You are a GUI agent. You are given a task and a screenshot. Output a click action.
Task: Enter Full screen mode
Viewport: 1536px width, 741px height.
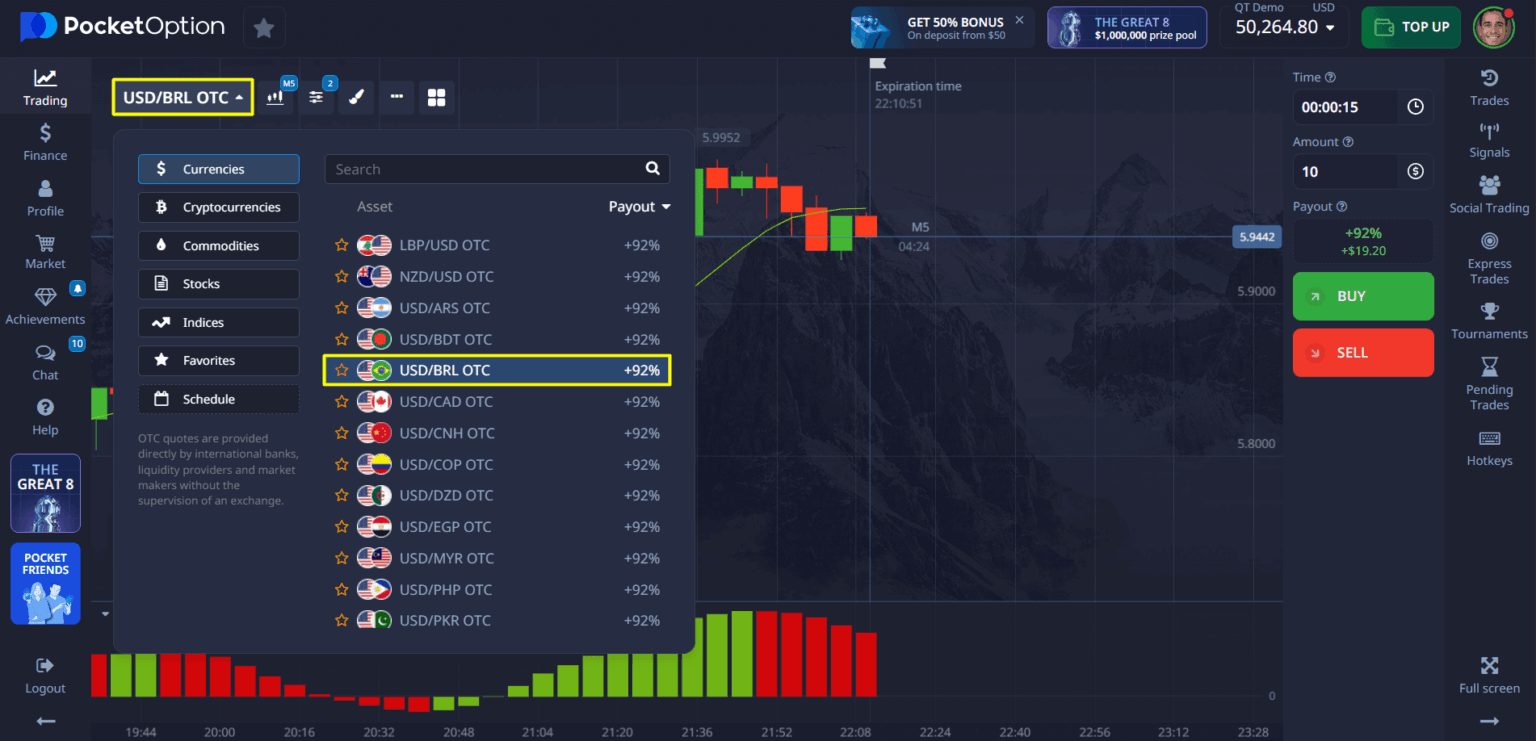[1489, 675]
